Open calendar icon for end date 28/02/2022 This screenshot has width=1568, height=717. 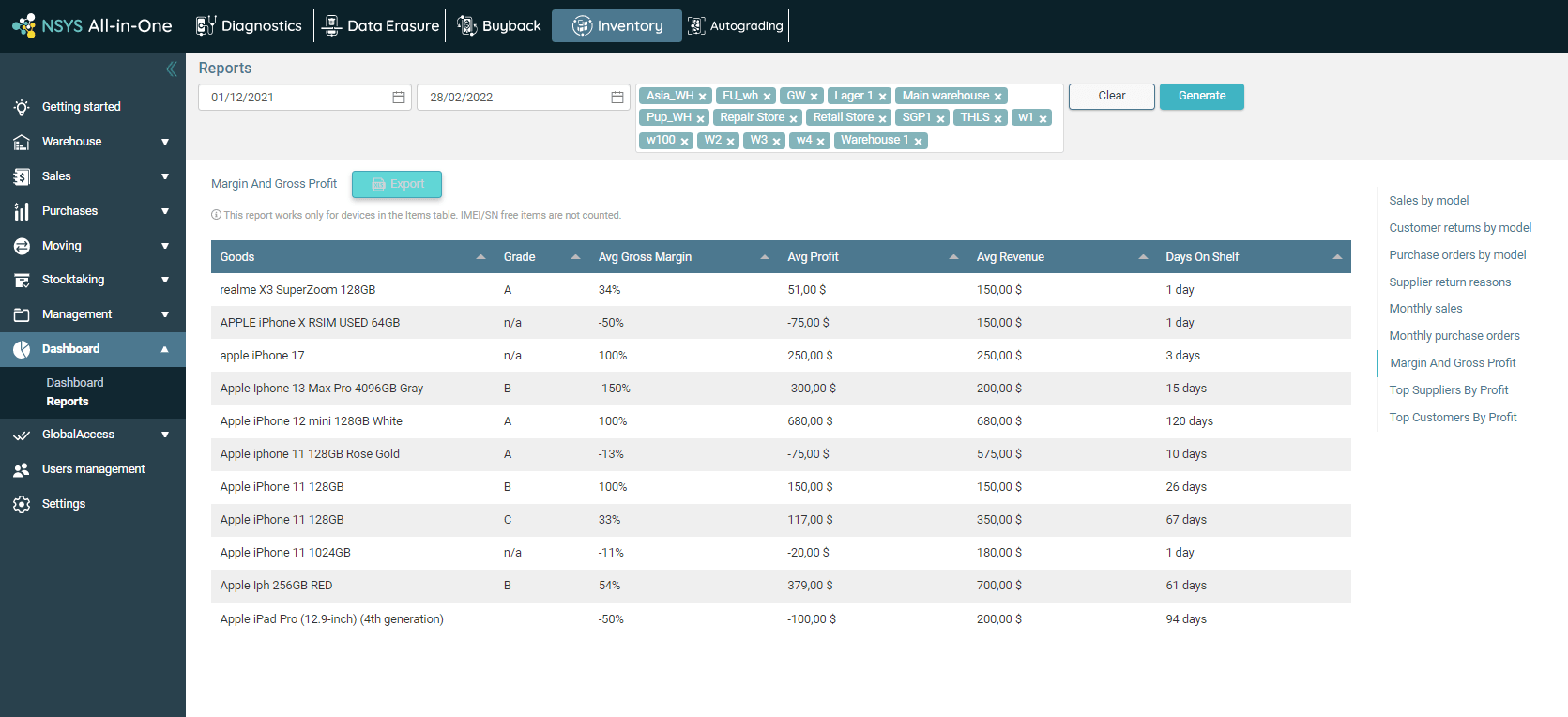617,98
